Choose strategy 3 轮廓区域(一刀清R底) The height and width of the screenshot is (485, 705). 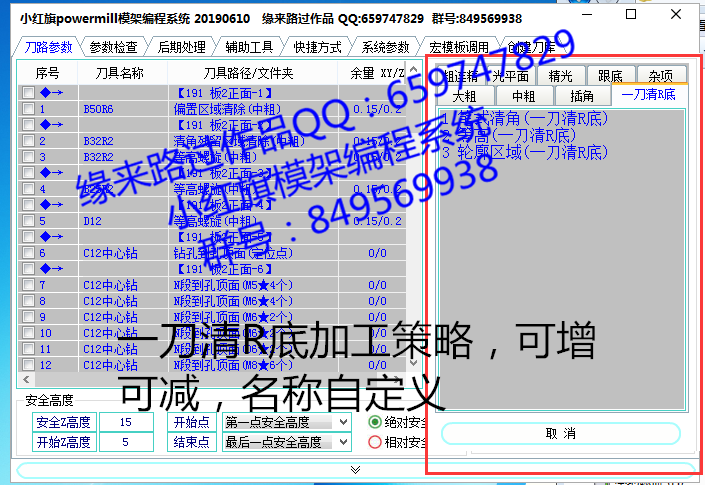click(524, 152)
